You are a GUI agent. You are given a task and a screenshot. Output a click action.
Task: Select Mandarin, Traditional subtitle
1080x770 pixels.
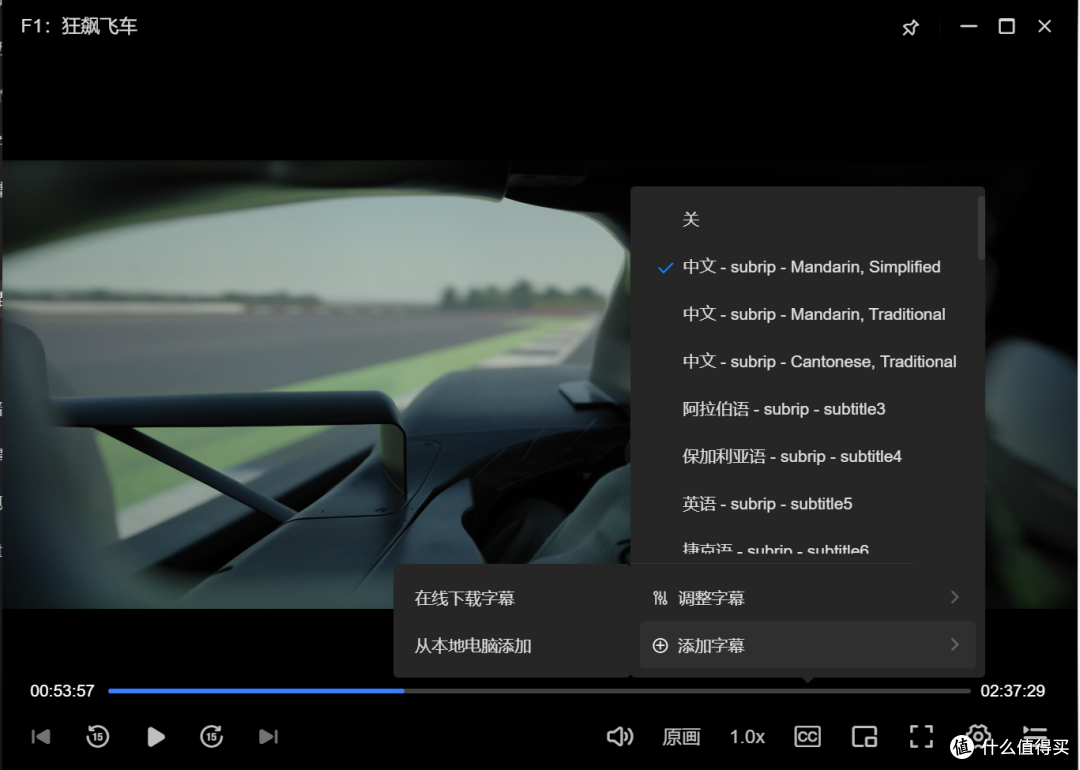[x=807, y=314]
